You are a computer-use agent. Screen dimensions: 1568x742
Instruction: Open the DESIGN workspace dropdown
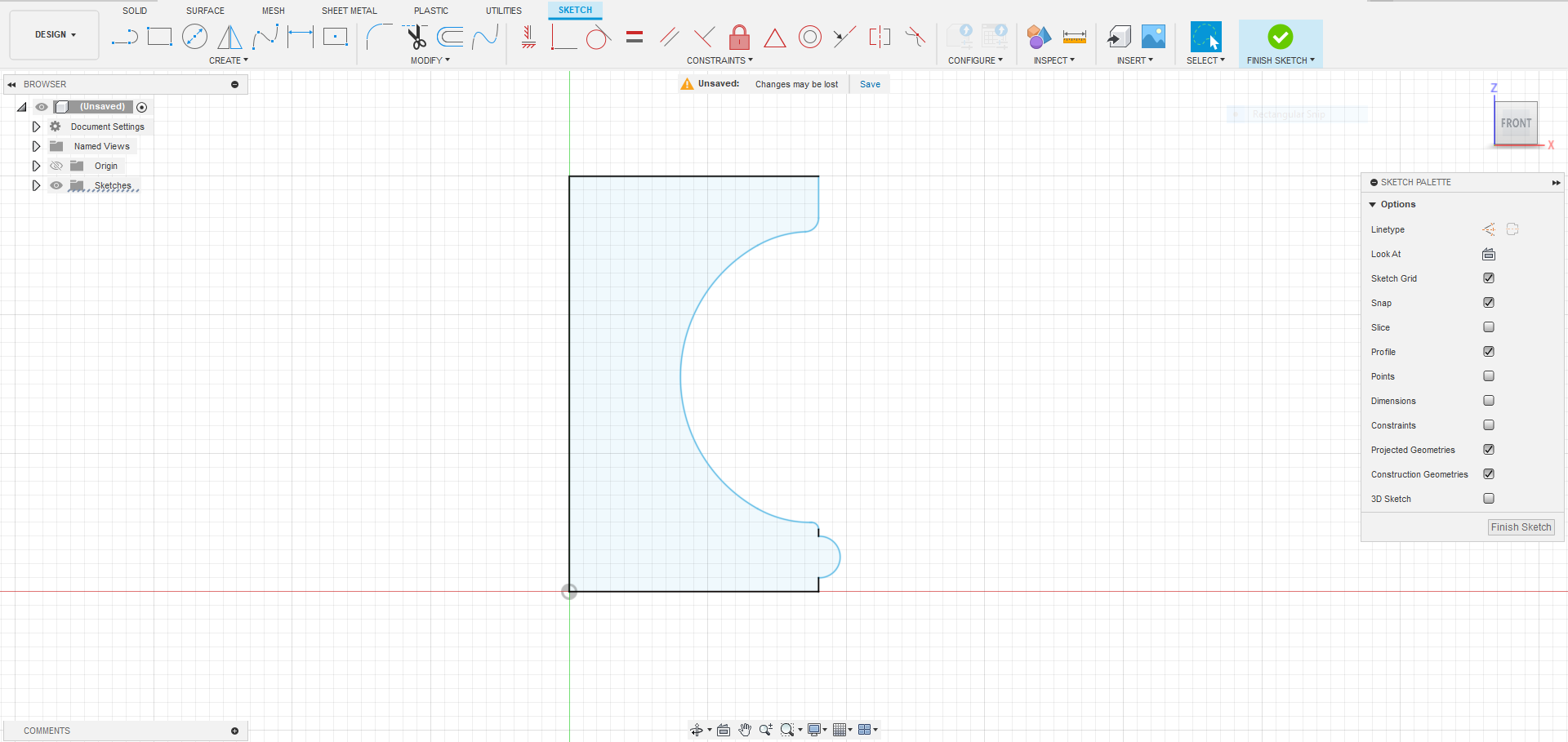(55, 35)
